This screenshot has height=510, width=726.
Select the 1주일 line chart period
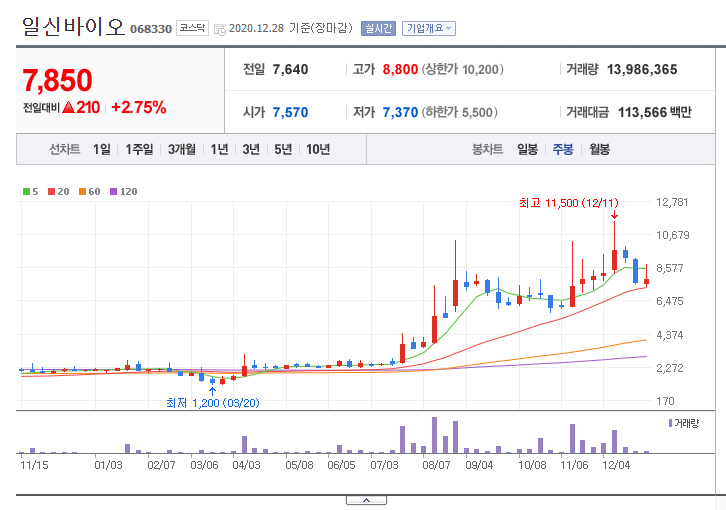point(139,149)
